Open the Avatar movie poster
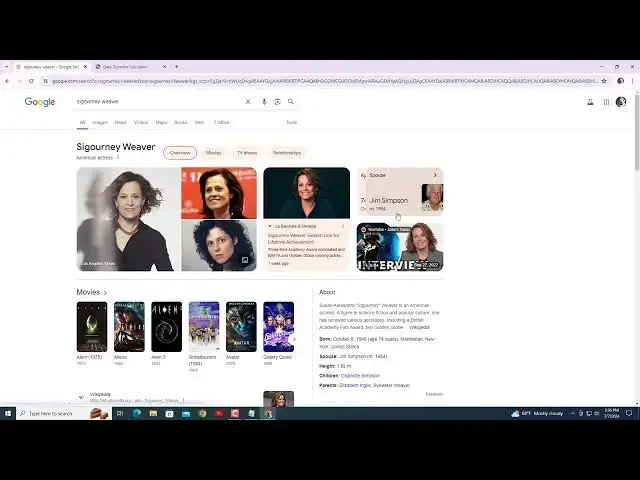 click(x=241, y=327)
